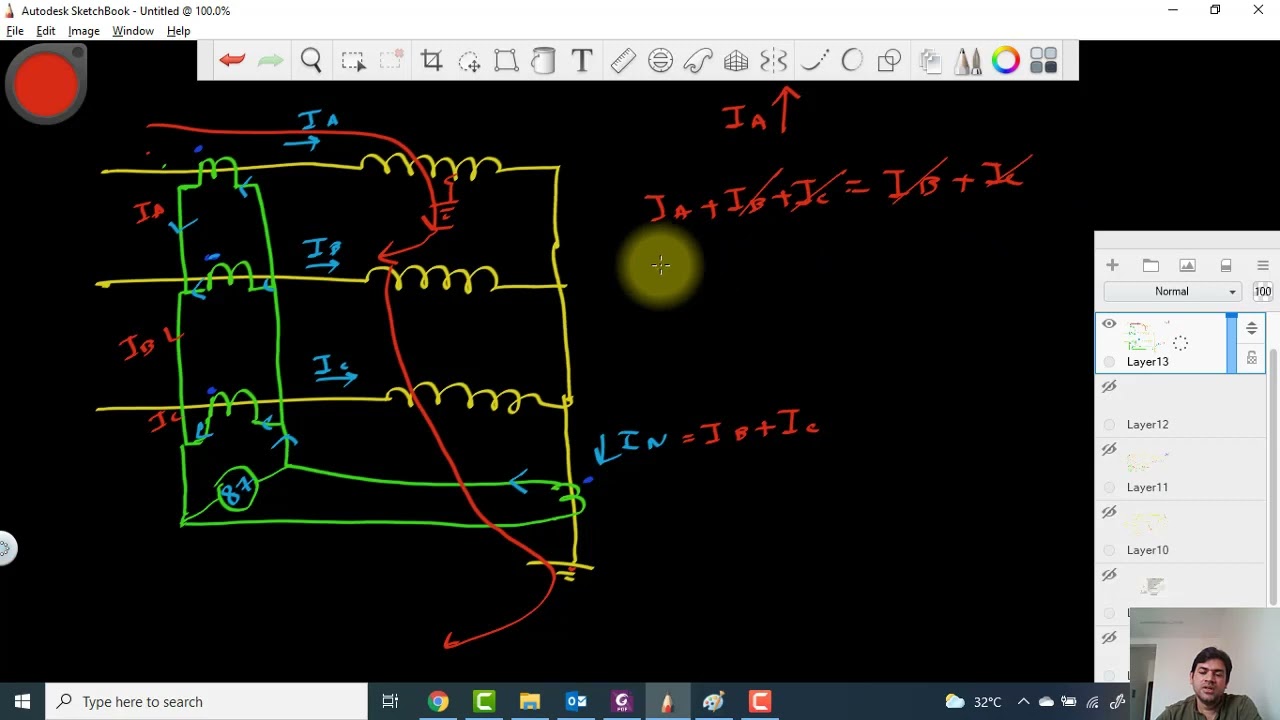This screenshot has height=720, width=1280.
Task: Open File Explorer from taskbar
Action: [530, 701]
